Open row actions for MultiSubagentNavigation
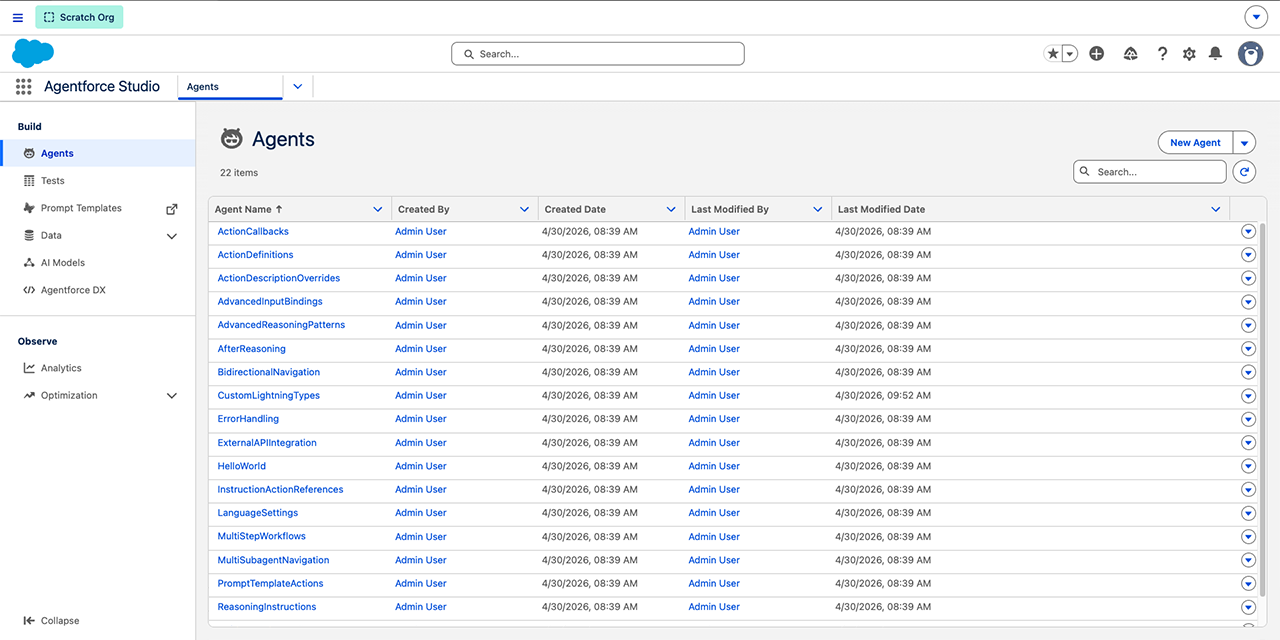The height and width of the screenshot is (640, 1280). (1248, 560)
